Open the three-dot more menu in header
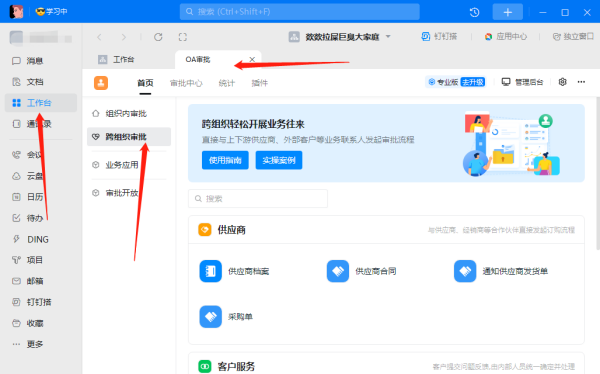This screenshot has height=374, width=600. pos(581,82)
